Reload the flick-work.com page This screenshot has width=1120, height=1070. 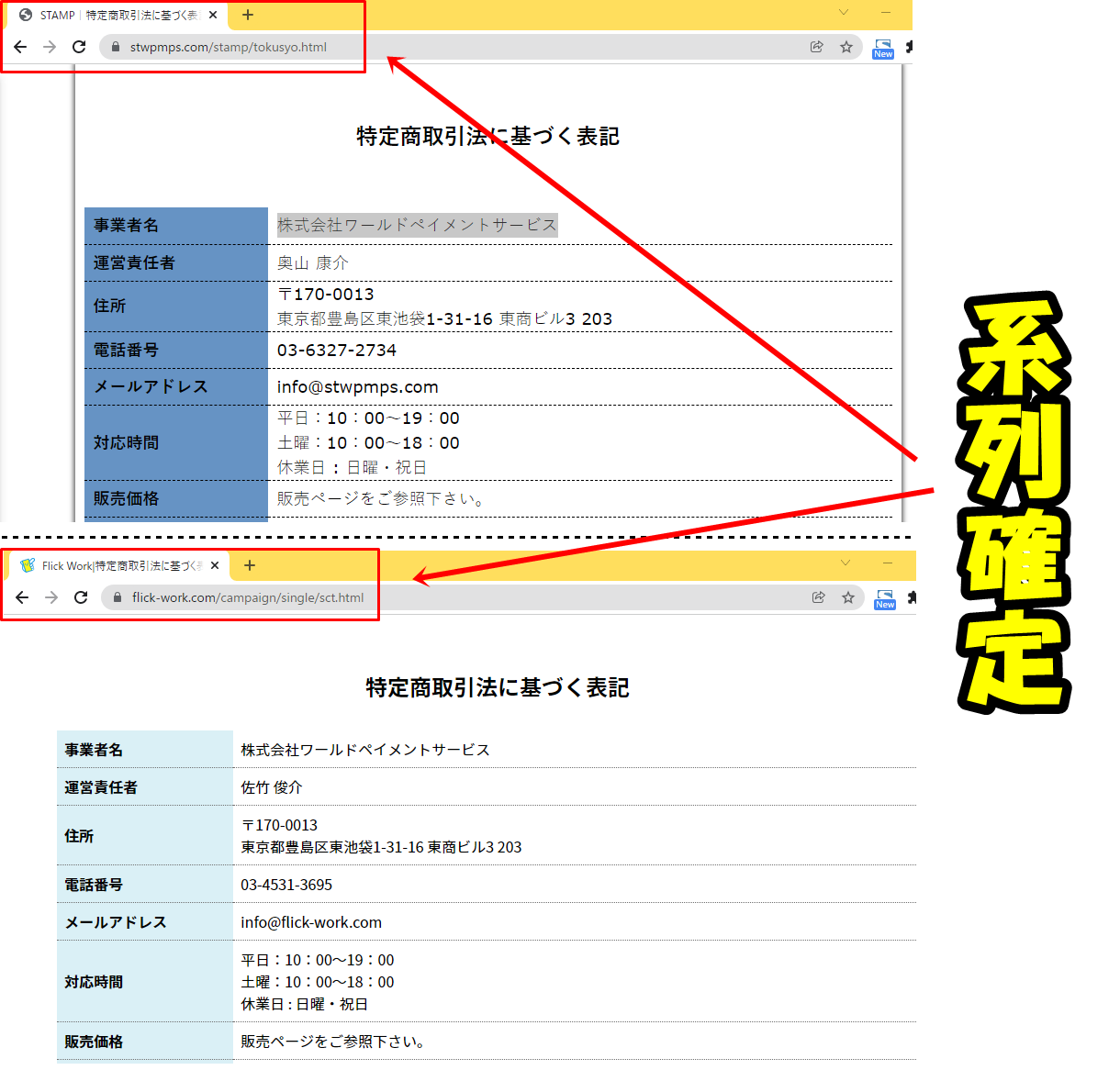pyautogui.click(x=81, y=597)
